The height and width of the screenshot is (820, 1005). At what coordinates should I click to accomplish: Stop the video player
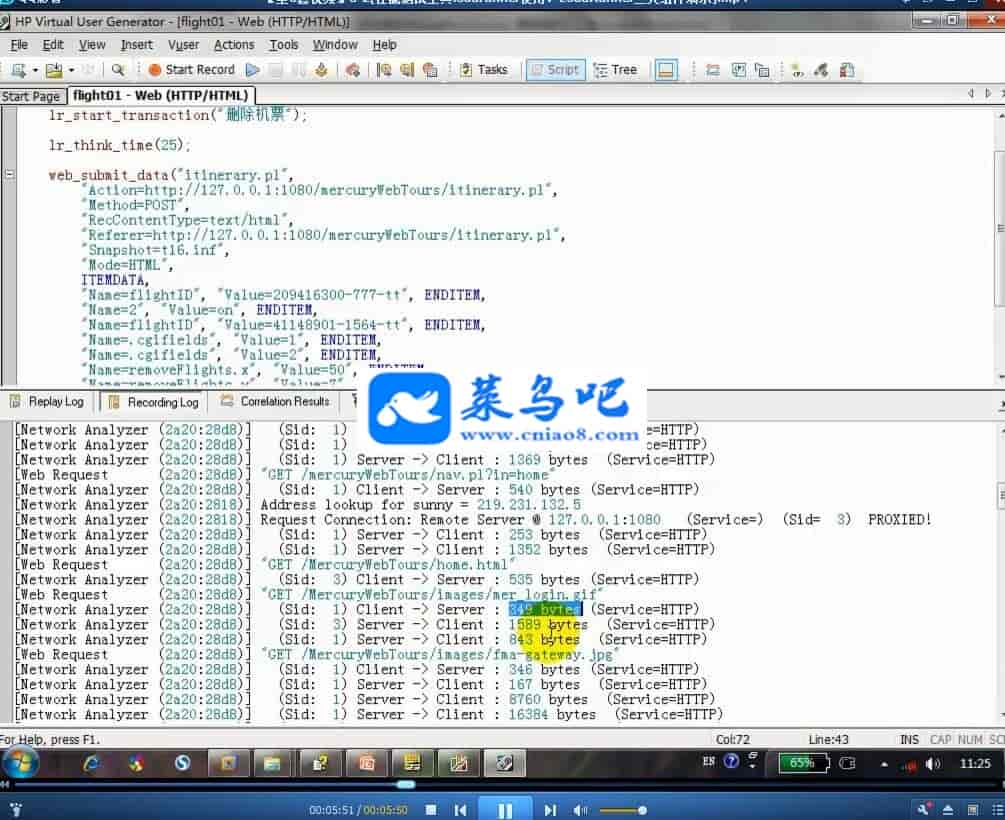click(x=431, y=810)
